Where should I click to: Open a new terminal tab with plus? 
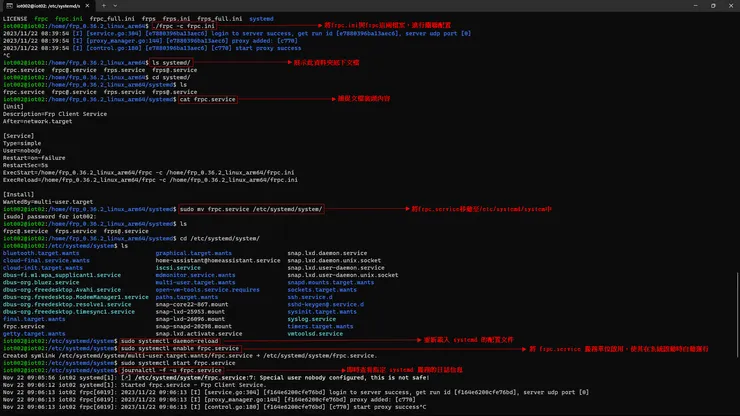tap(104, 6)
